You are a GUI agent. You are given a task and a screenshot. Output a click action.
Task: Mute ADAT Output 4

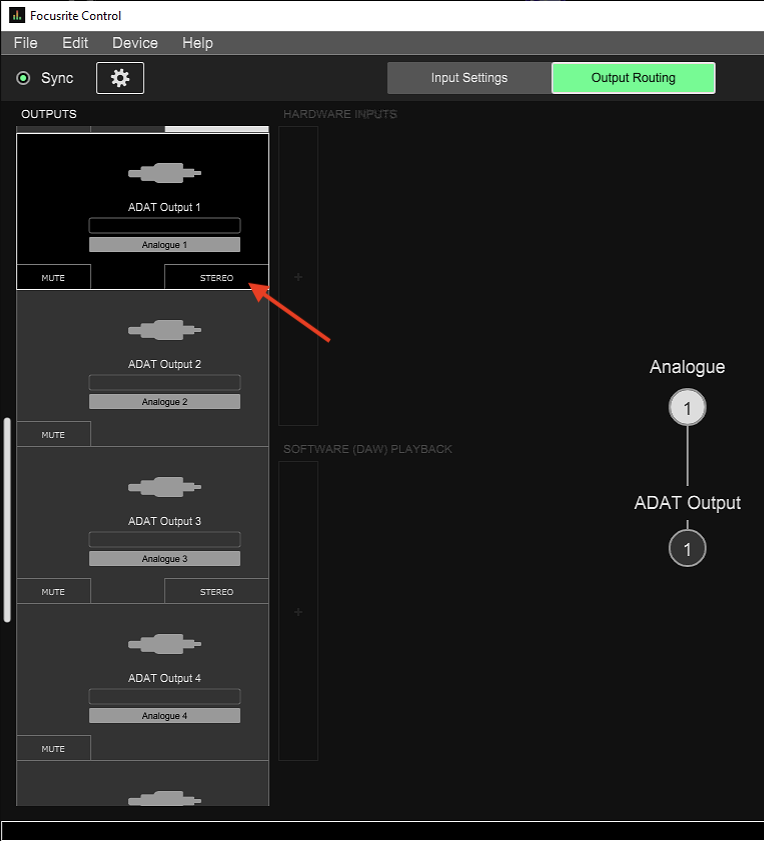[x=53, y=749]
